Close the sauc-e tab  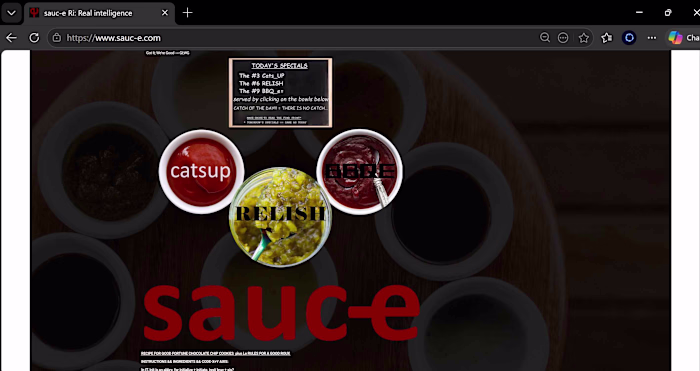[165, 13]
